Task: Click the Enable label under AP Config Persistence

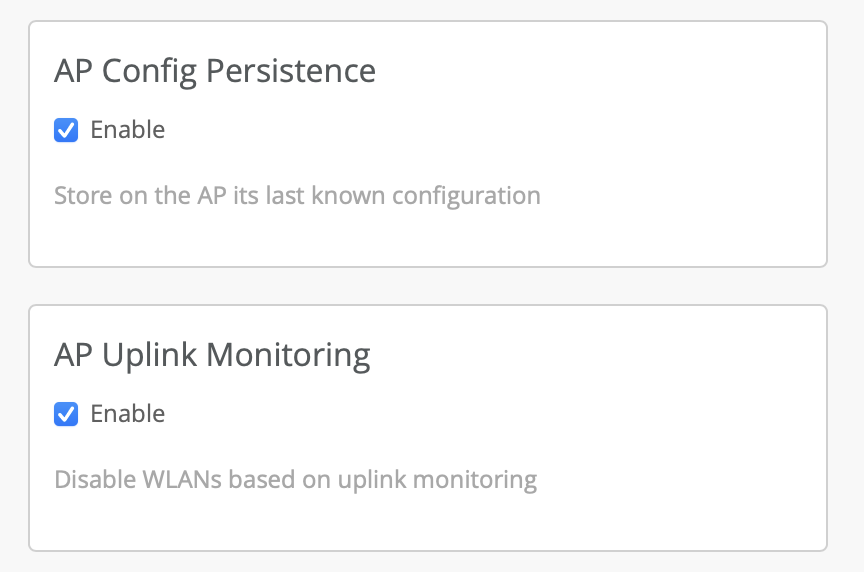Action: point(127,130)
